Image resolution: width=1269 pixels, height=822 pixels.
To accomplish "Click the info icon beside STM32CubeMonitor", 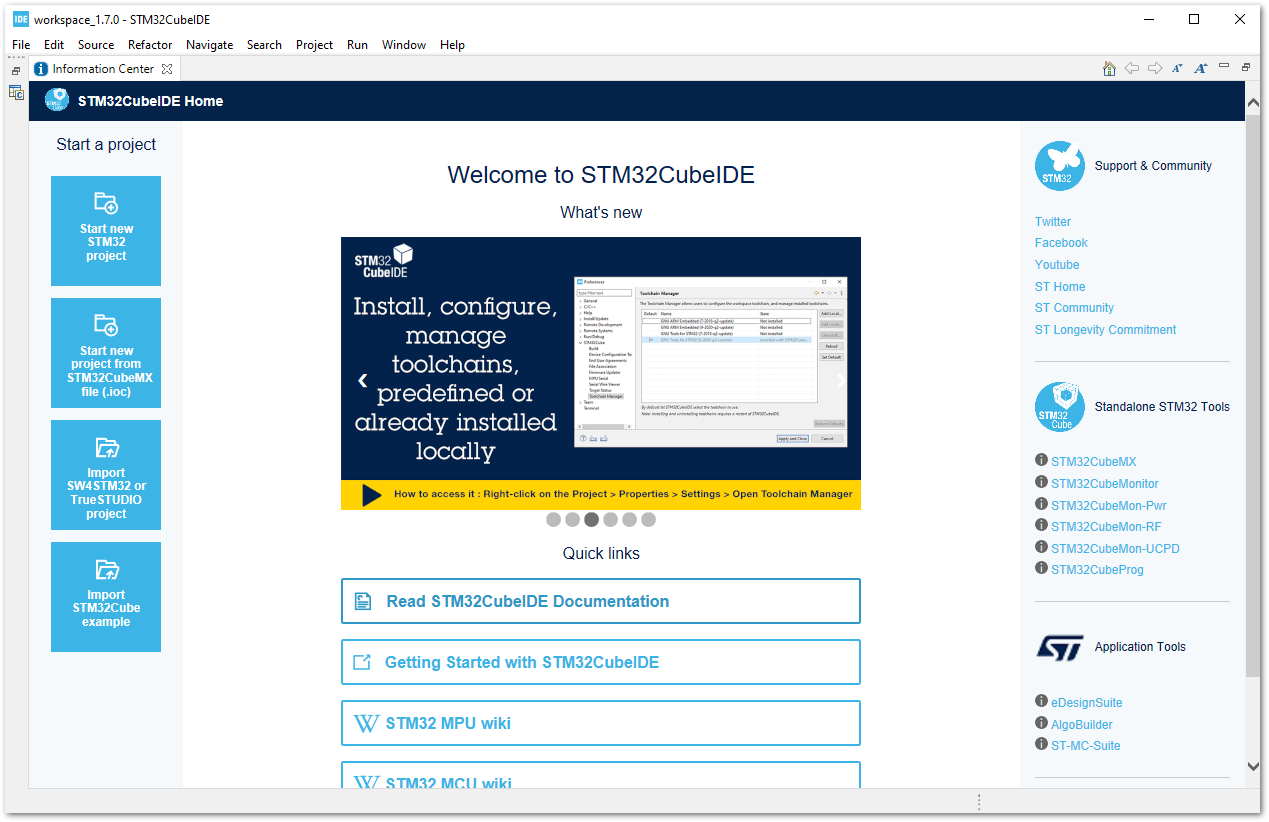I will click(x=1042, y=483).
